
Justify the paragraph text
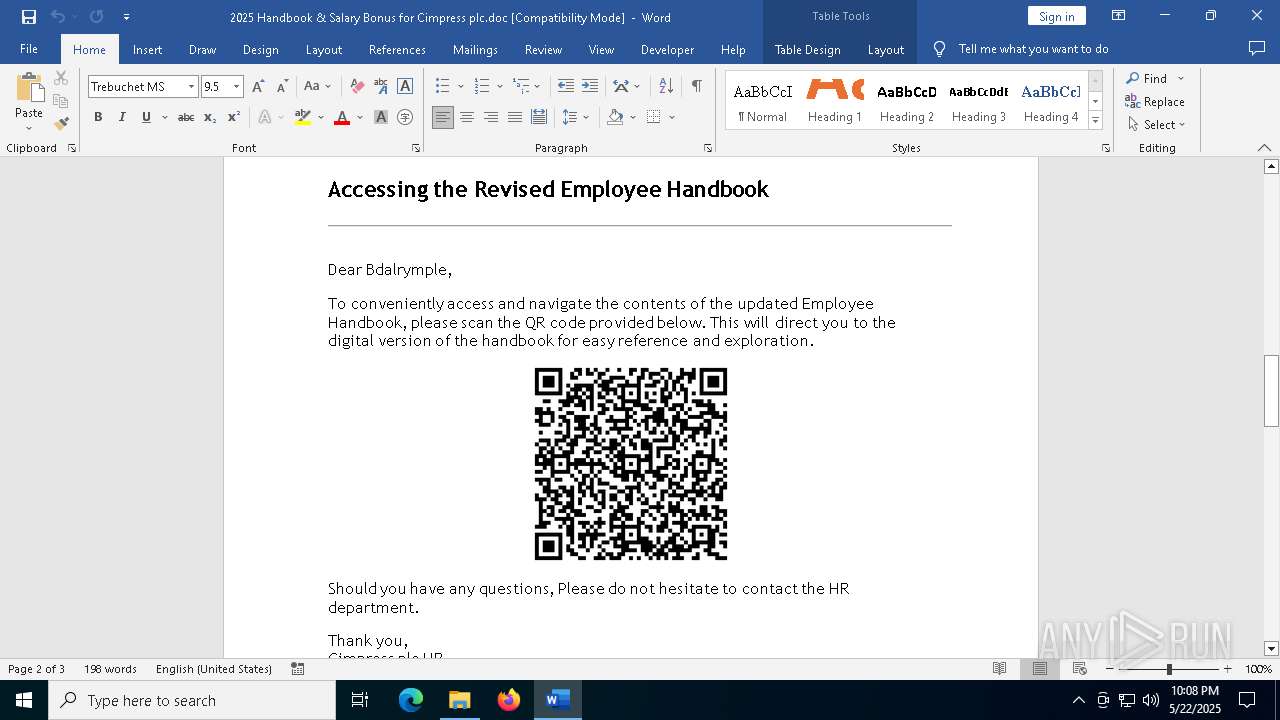[515, 117]
